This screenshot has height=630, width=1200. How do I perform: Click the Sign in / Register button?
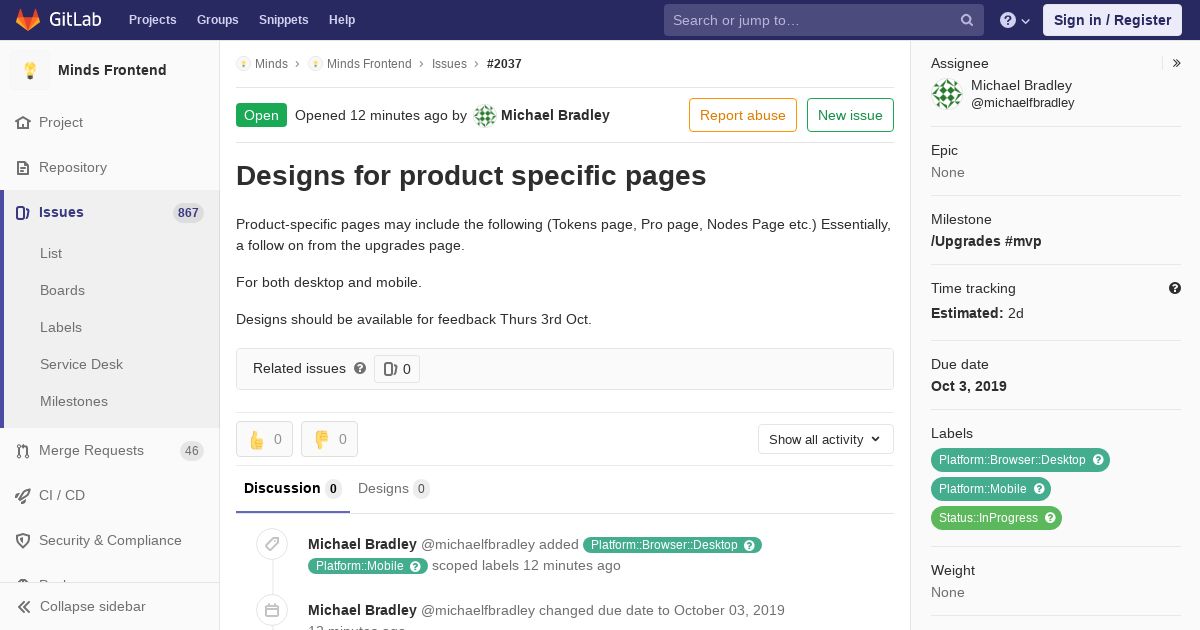pos(1112,20)
